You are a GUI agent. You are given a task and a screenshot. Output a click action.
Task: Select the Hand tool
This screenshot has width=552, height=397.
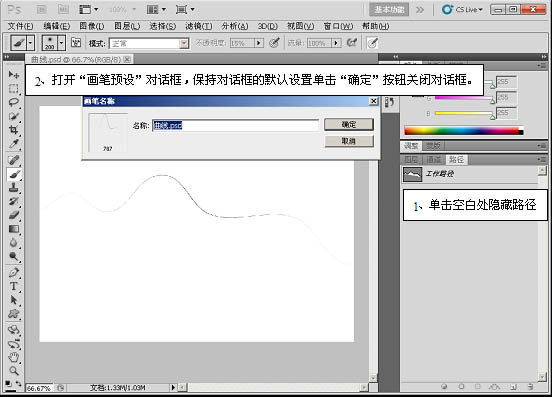coord(14,357)
